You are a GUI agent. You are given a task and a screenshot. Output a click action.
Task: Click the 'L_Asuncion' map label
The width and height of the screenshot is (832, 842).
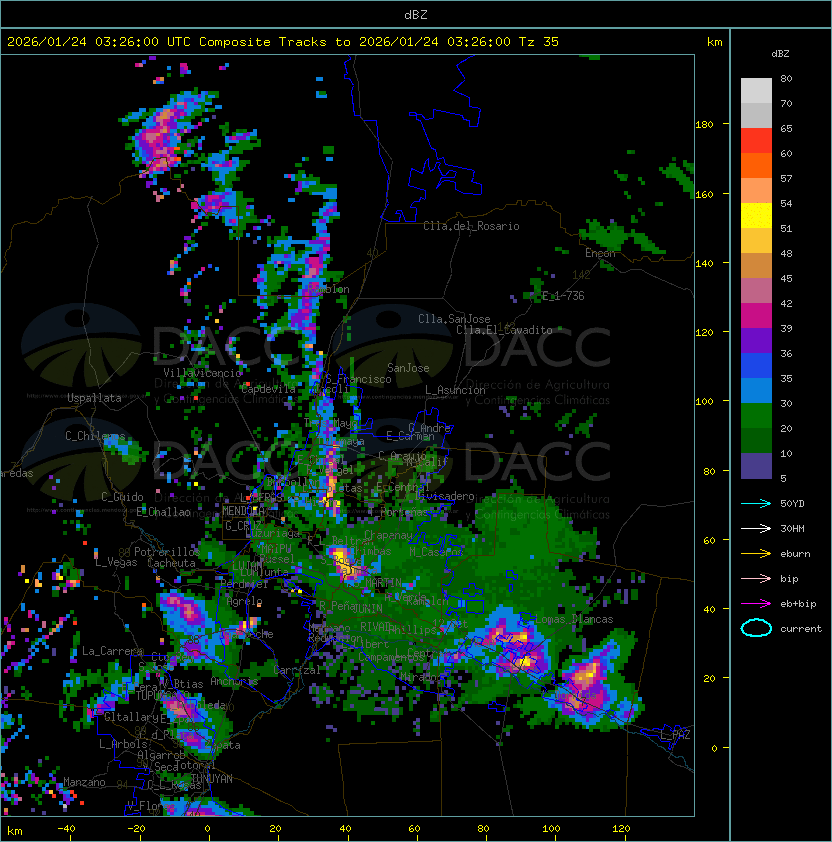455,390
